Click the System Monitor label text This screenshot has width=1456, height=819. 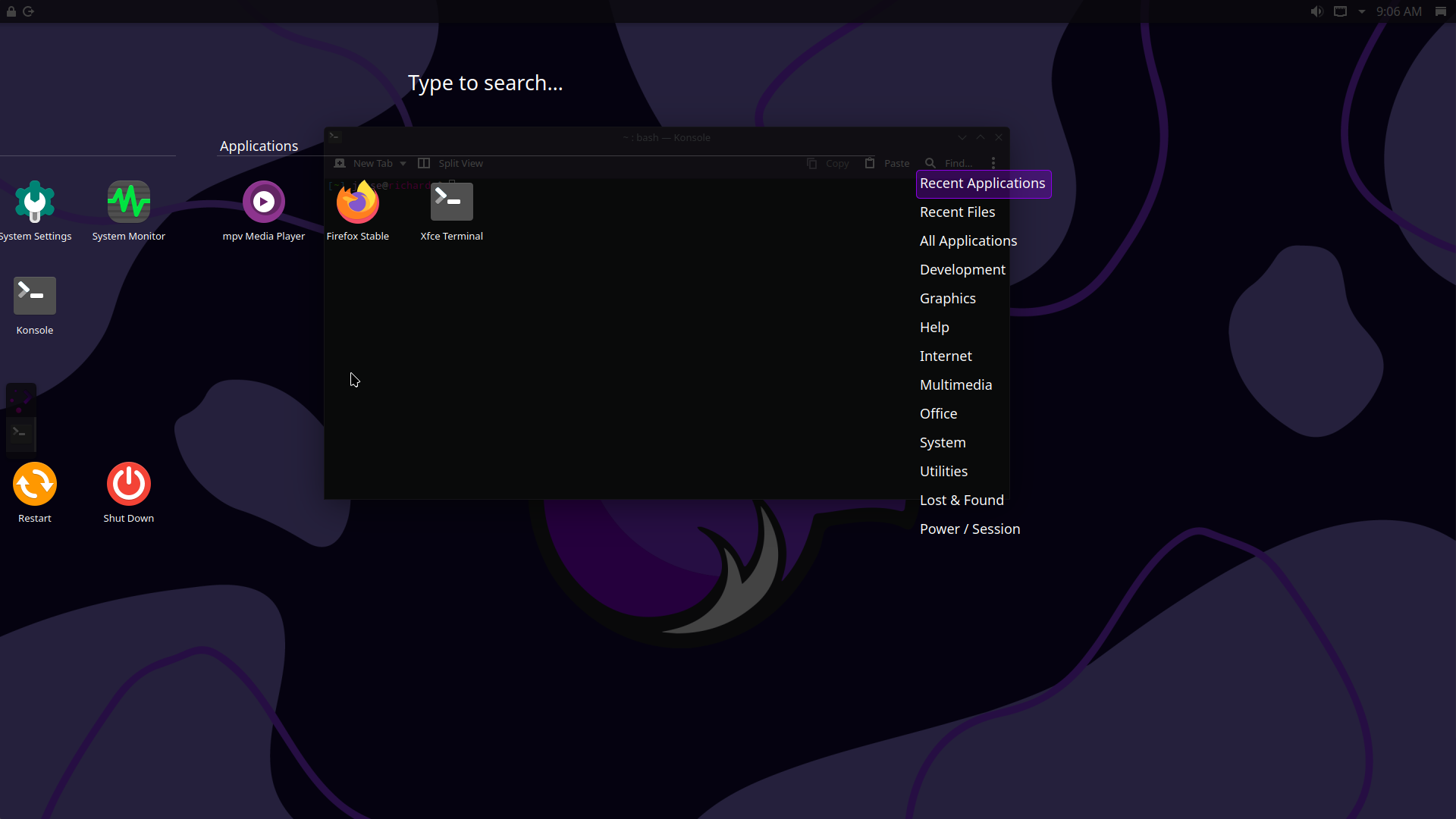click(129, 237)
